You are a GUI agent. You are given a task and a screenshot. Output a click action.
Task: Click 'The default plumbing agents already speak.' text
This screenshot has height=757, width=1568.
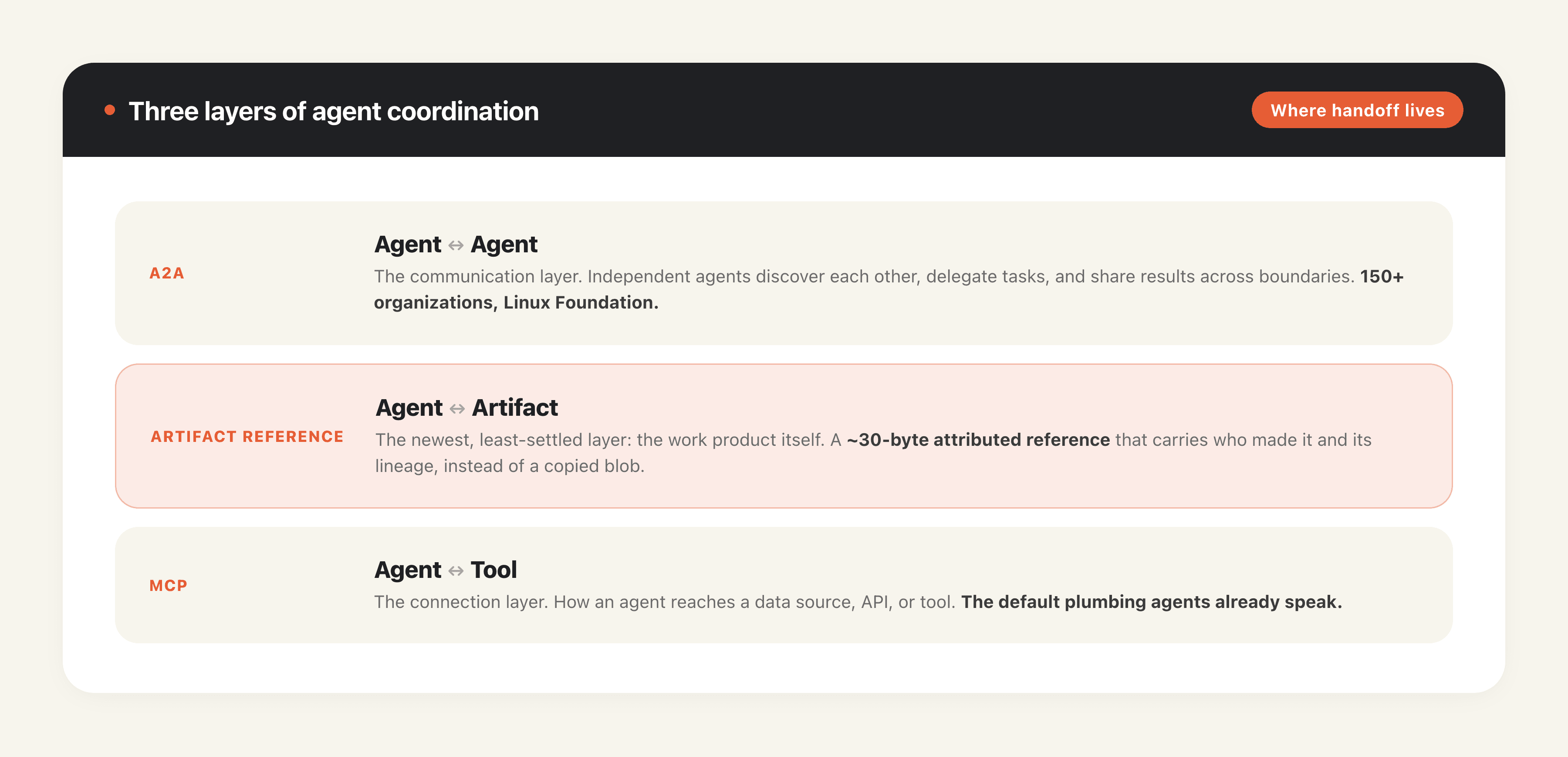coord(1152,602)
